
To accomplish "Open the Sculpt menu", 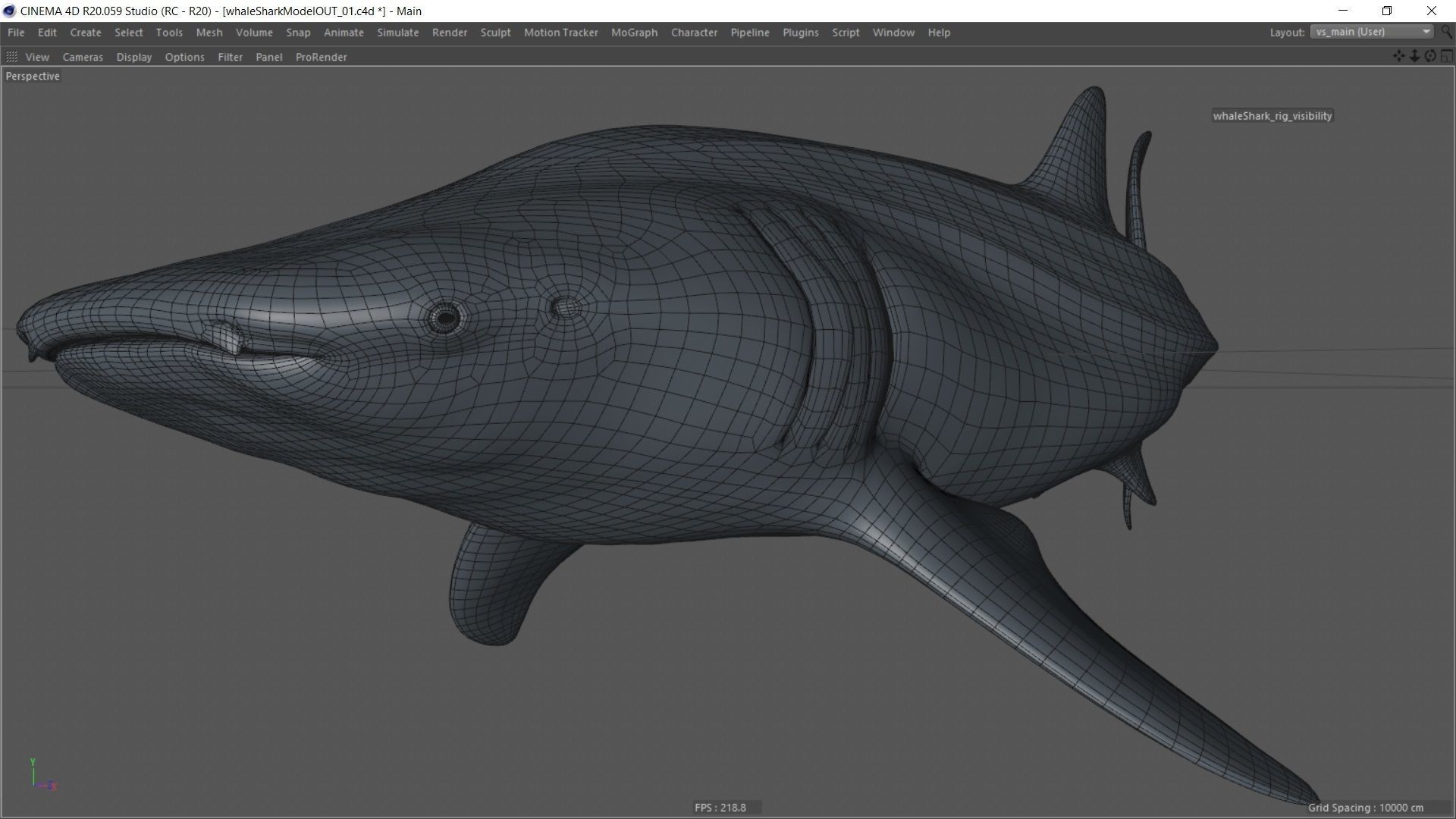I will tap(495, 33).
